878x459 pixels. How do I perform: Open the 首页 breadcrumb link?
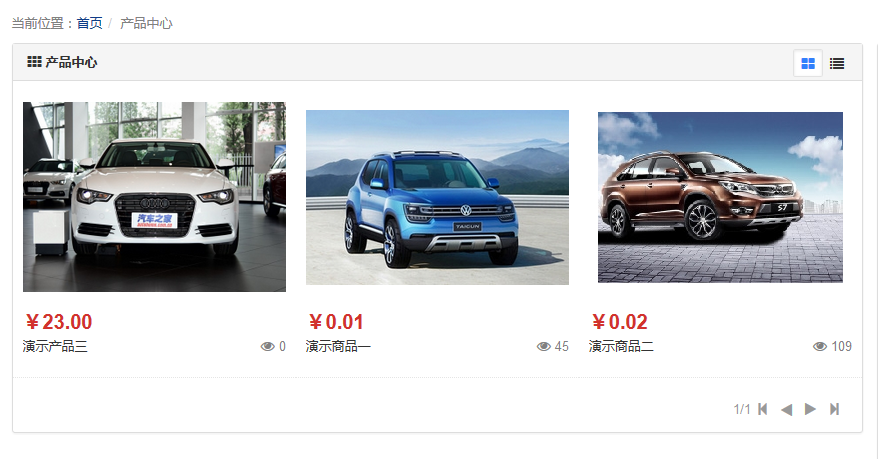point(90,23)
